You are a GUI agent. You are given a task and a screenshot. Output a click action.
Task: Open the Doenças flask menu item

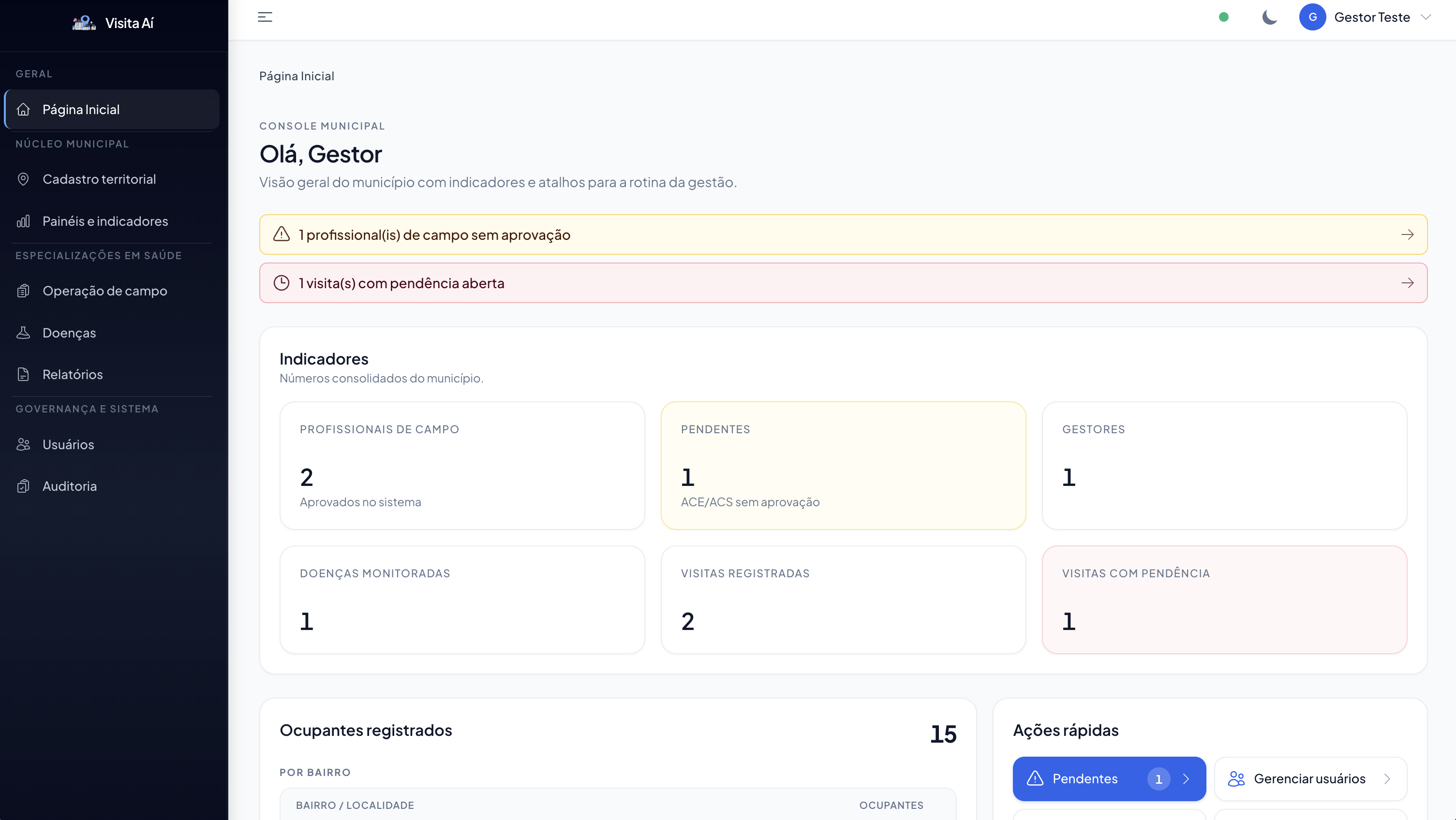coord(69,333)
